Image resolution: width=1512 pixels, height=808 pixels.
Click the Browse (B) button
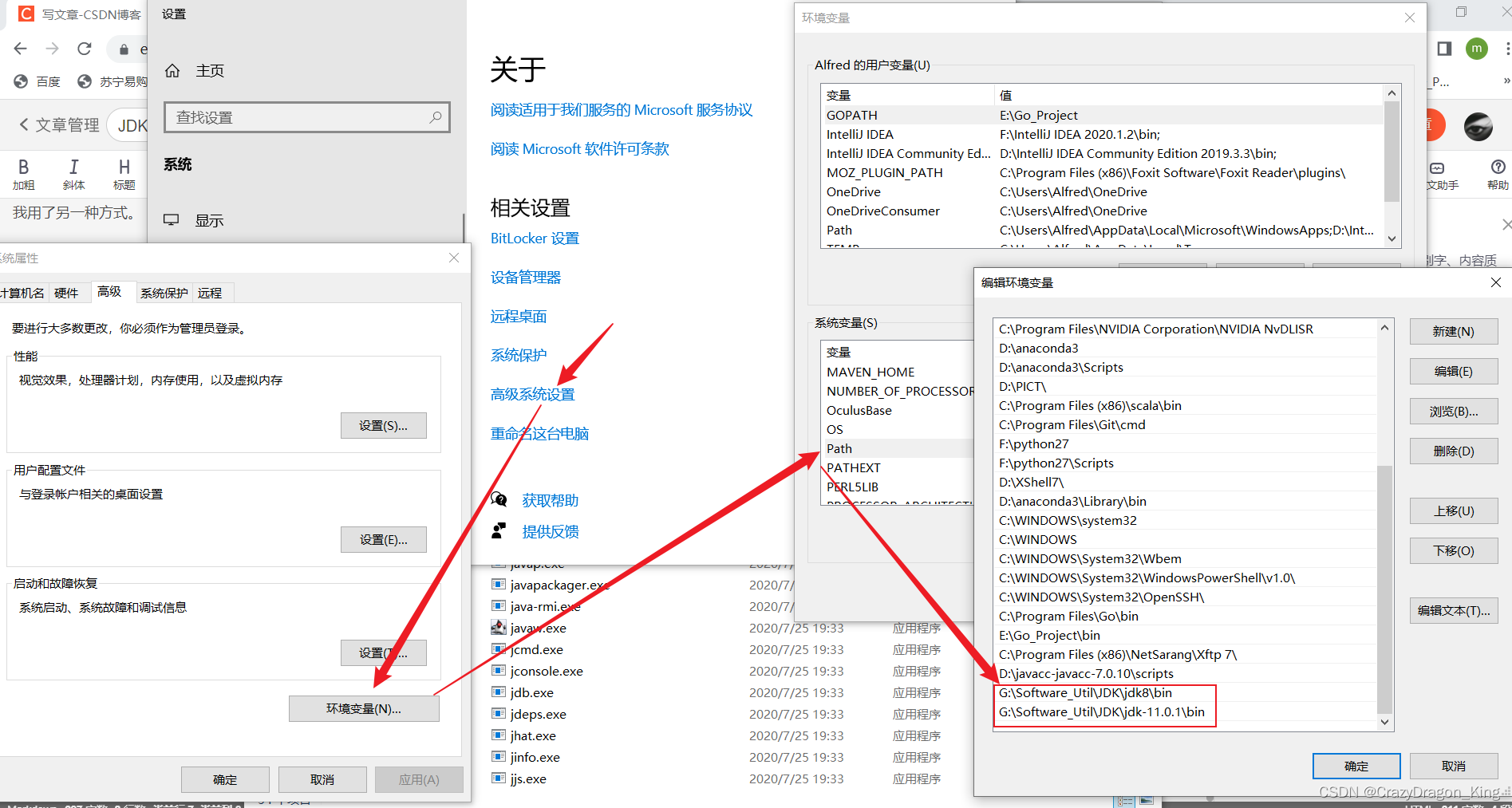pyautogui.click(x=1454, y=411)
